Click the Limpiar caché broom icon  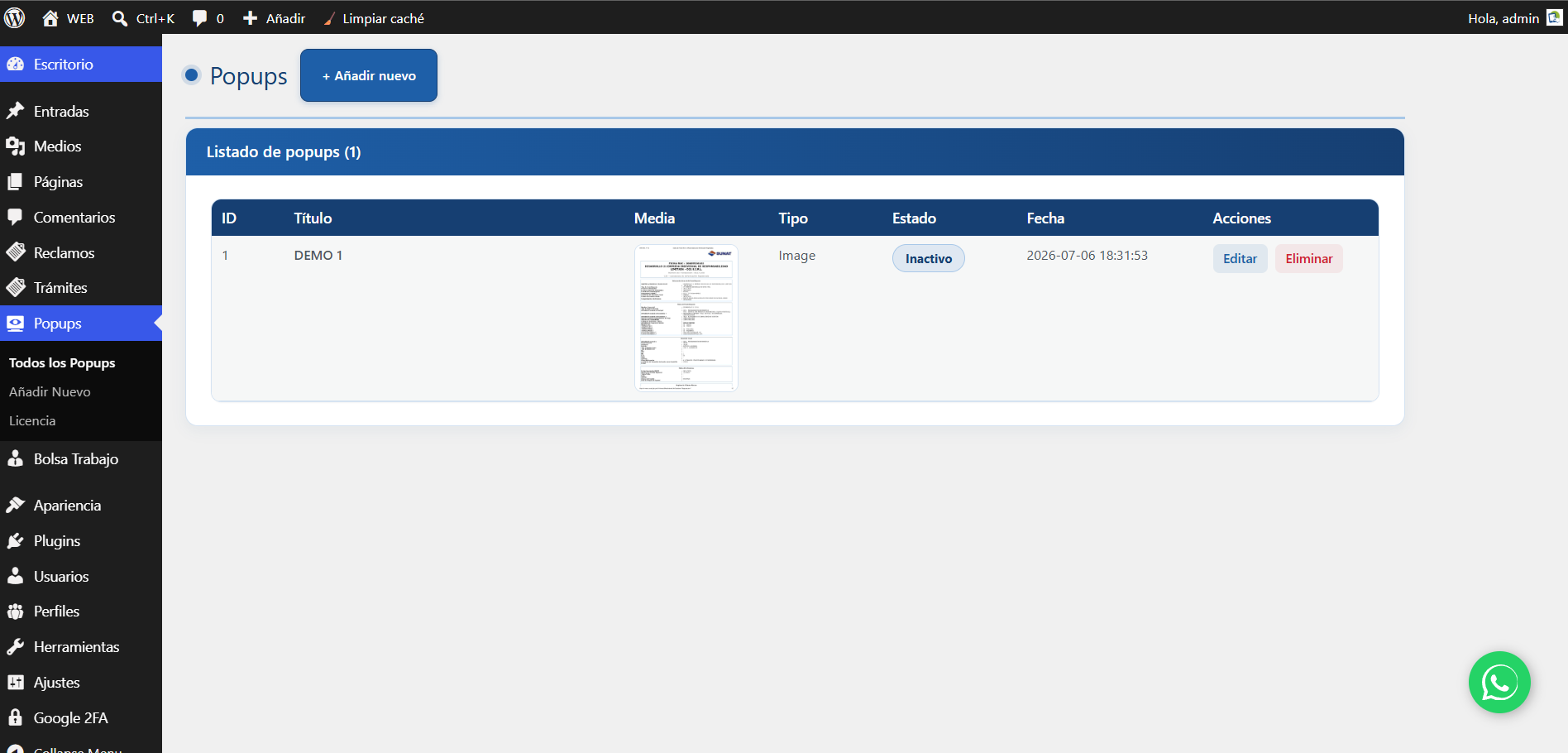[329, 18]
